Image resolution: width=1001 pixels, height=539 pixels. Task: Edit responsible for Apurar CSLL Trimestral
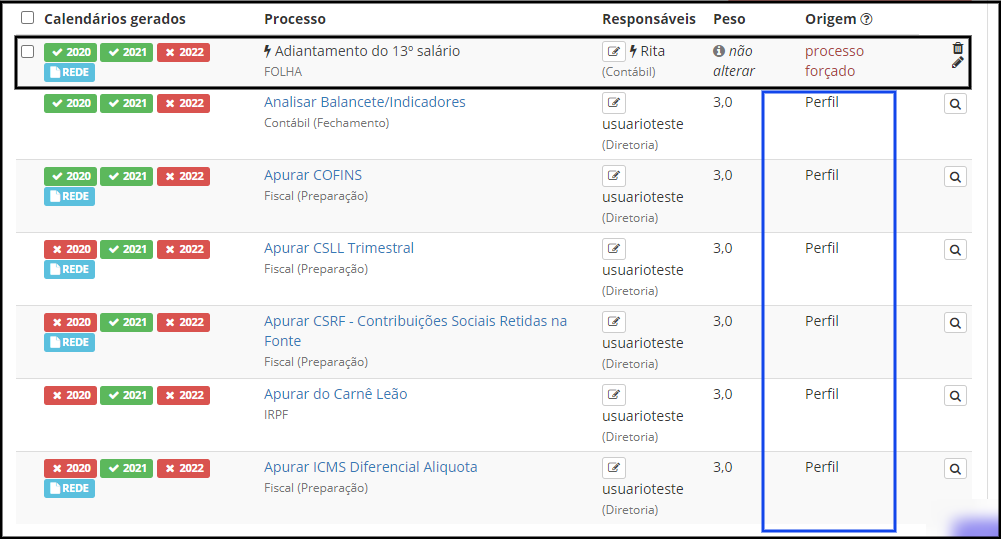613,248
